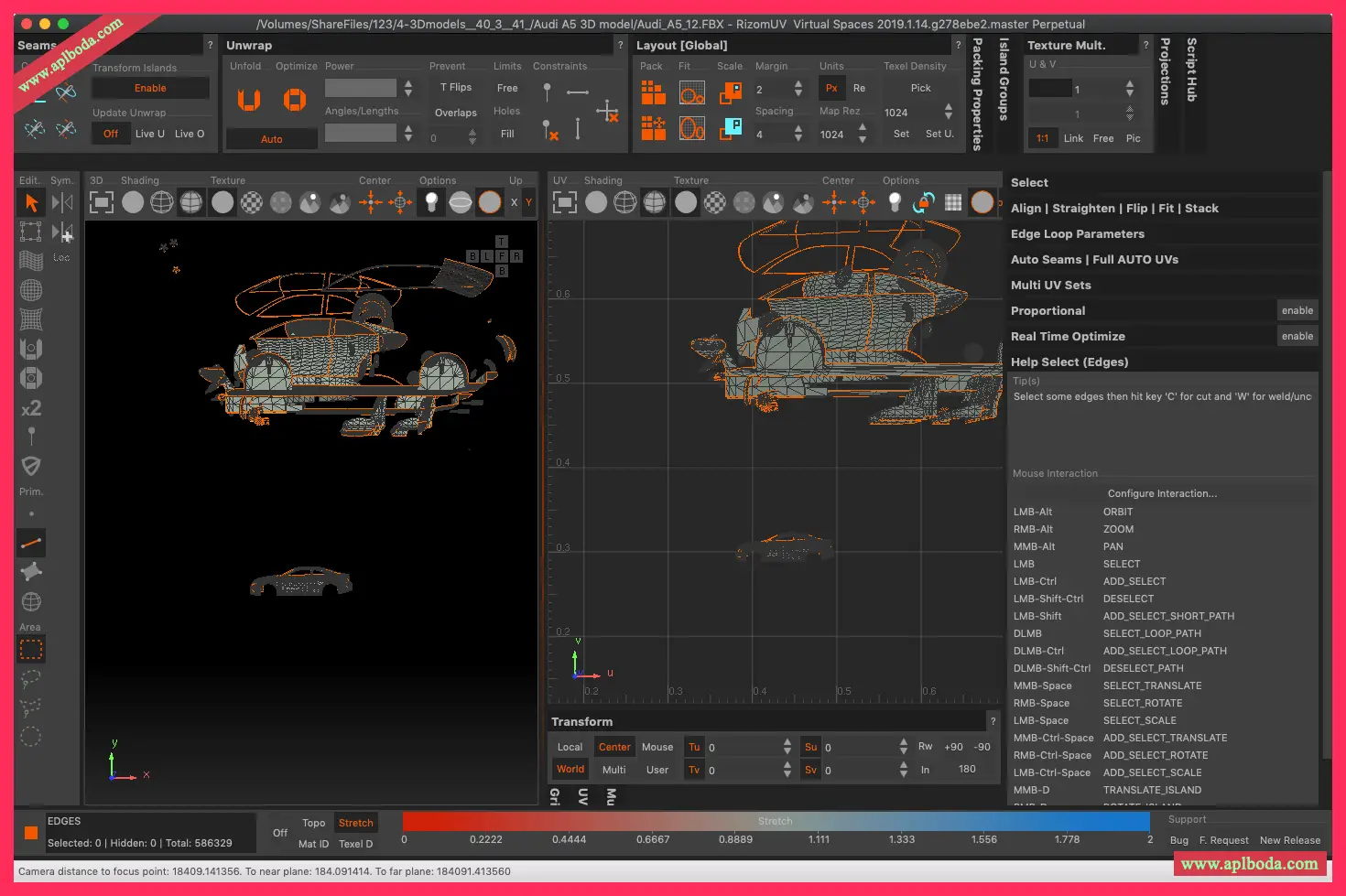Click the light bulb icon in 3D view options
Screen dimensions: 1346x896
click(431, 202)
